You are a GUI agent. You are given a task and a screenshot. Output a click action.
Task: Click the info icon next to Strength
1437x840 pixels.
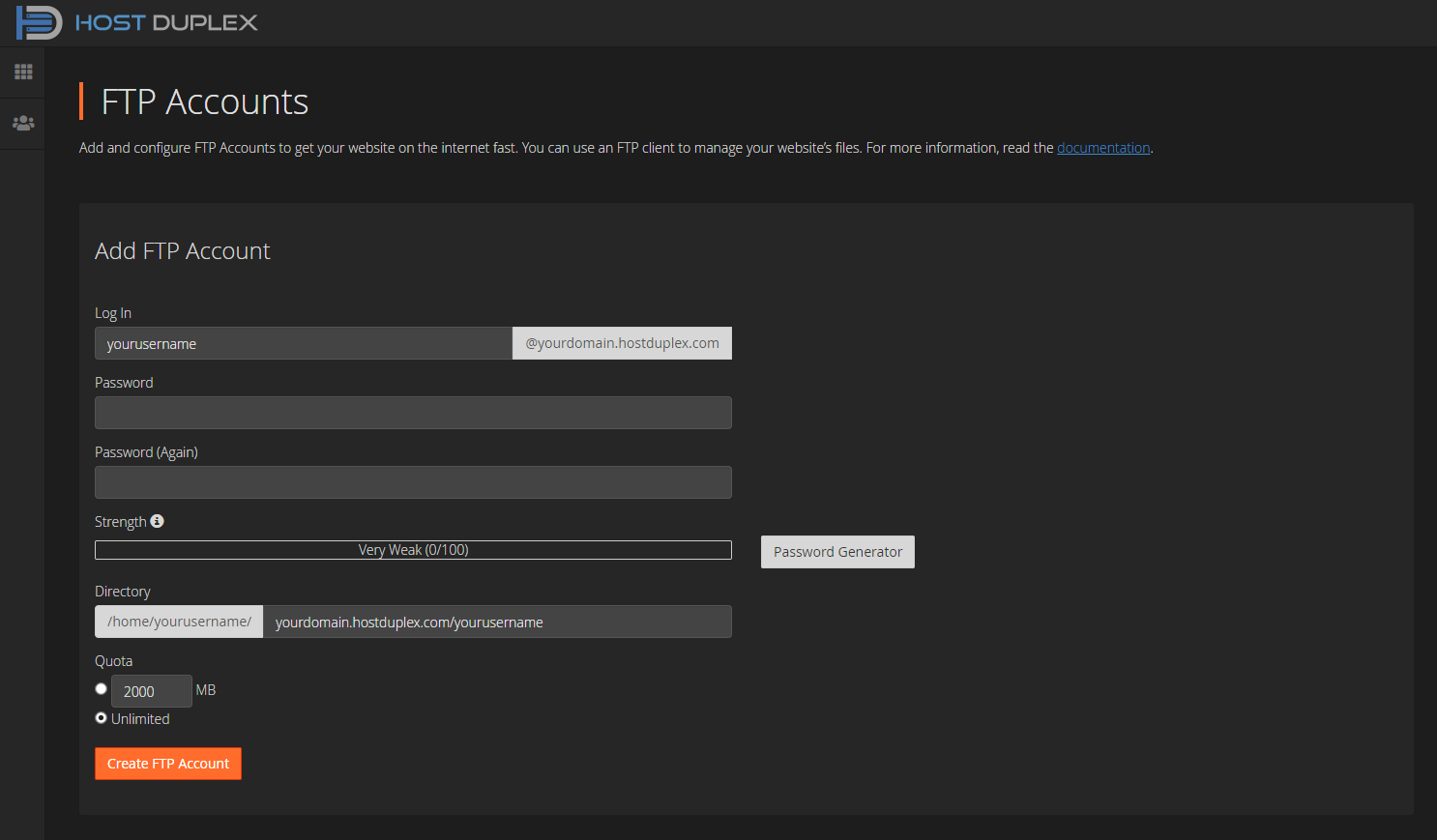point(158,521)
